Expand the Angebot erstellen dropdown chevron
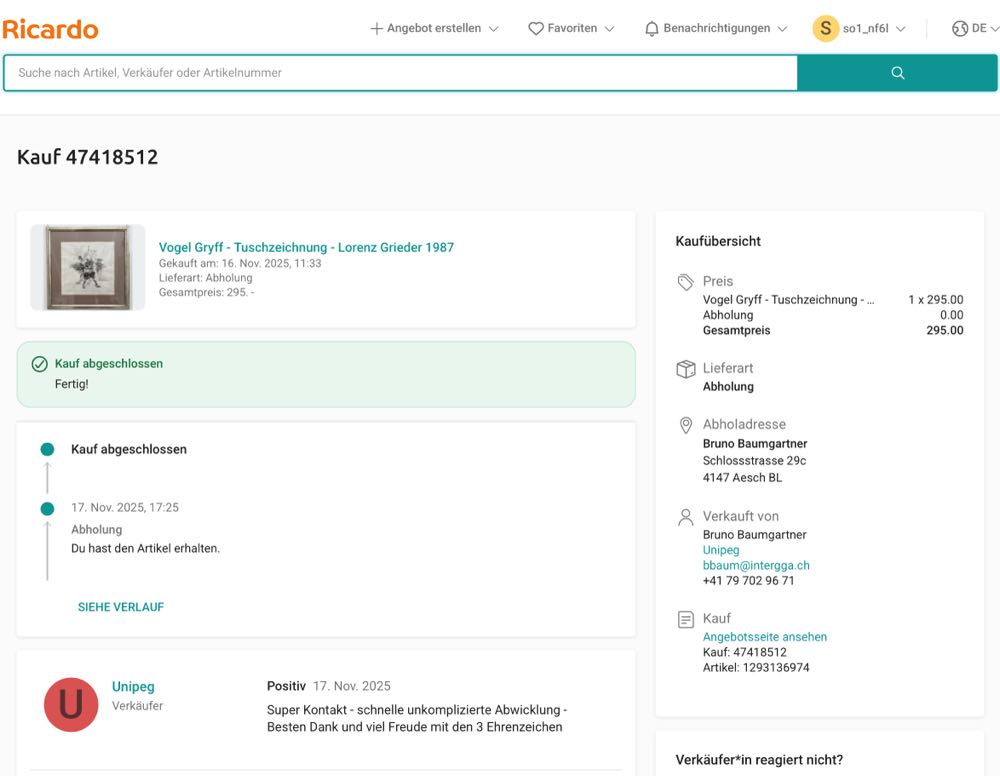The image size is (1000, 776). [493, 29]
